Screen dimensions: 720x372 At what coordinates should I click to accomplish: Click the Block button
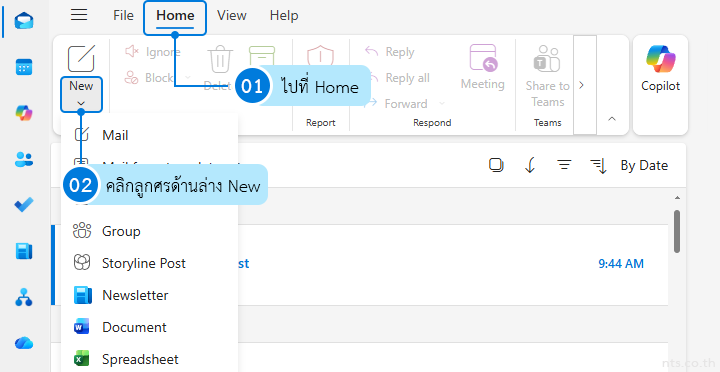pos(149,78)
